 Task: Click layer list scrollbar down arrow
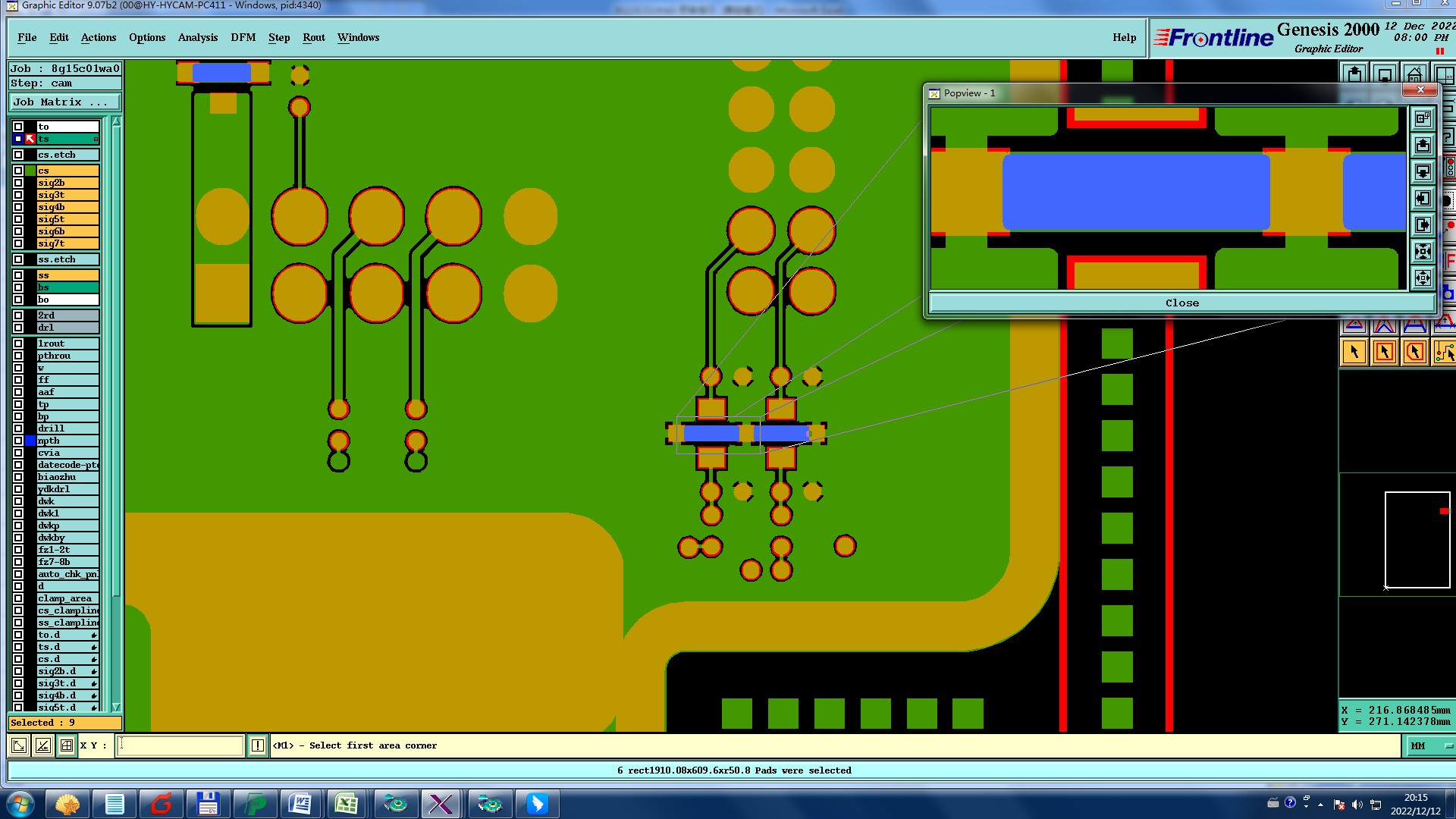116,707
